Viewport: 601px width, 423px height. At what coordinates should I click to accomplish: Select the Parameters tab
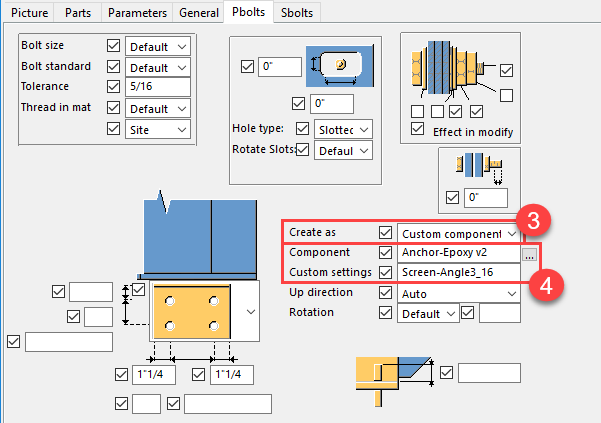click(x=138, y=12)
